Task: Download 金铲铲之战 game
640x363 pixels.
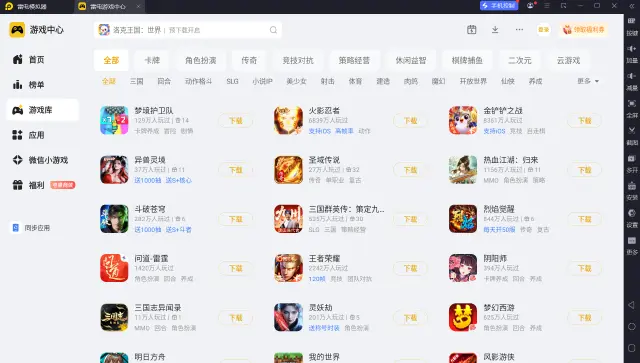Action: pyautogui.click(x=584, y=121)
